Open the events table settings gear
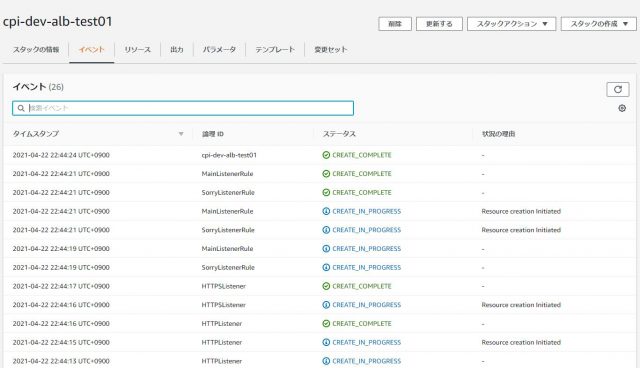Viewport: 640px width, 368px height. coord(622,108)
